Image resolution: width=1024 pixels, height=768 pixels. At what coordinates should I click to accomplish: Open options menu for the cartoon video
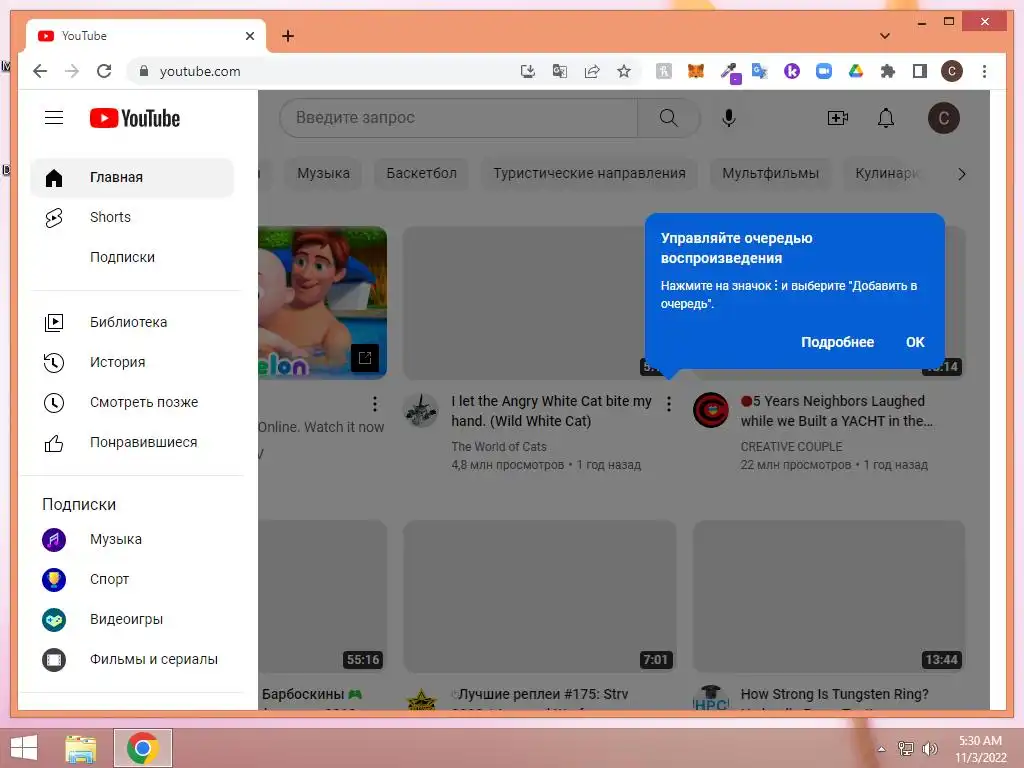point(375,404)
